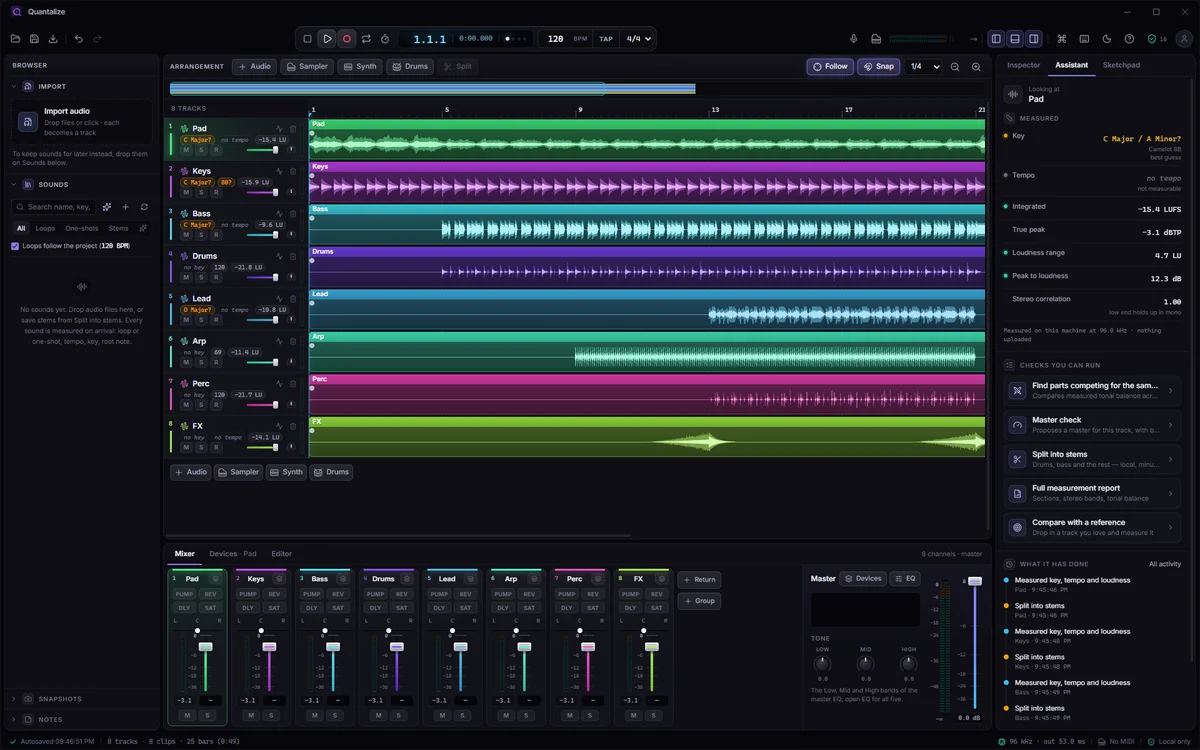Solo the Bass track in arrangement

(201, 235)
